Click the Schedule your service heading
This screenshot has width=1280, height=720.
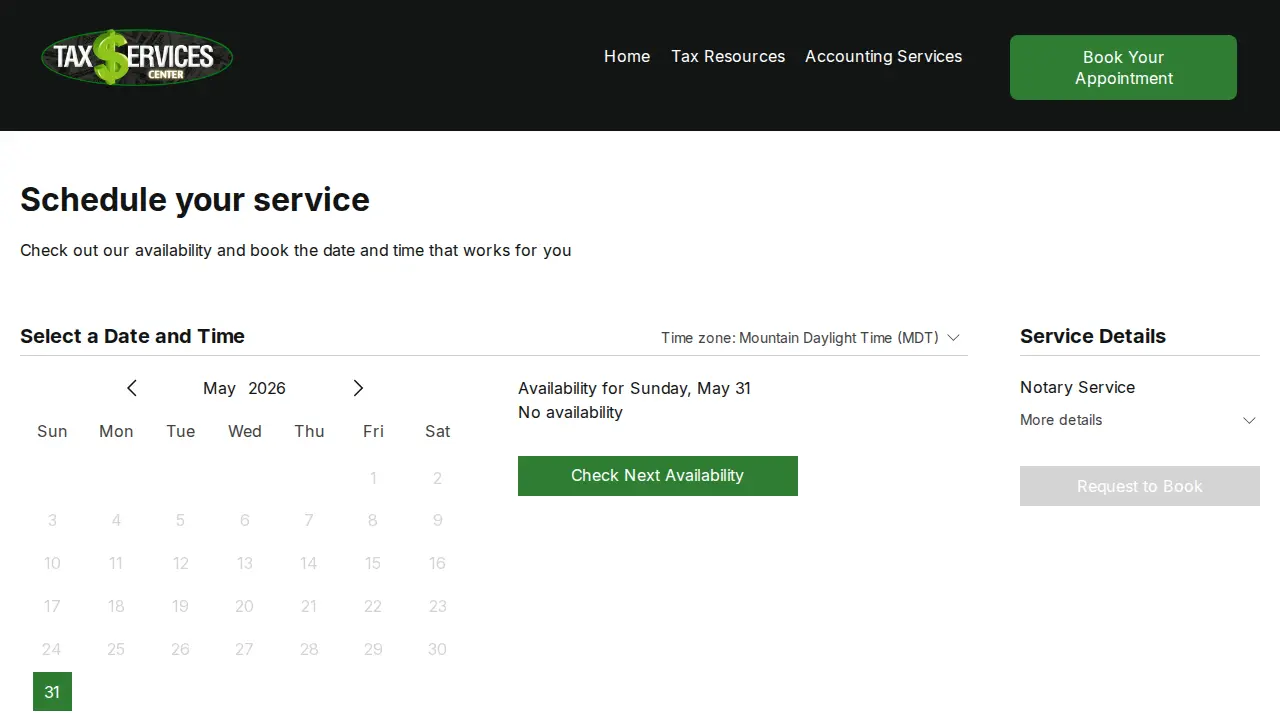pyautogui.click(x=195, y=200)
